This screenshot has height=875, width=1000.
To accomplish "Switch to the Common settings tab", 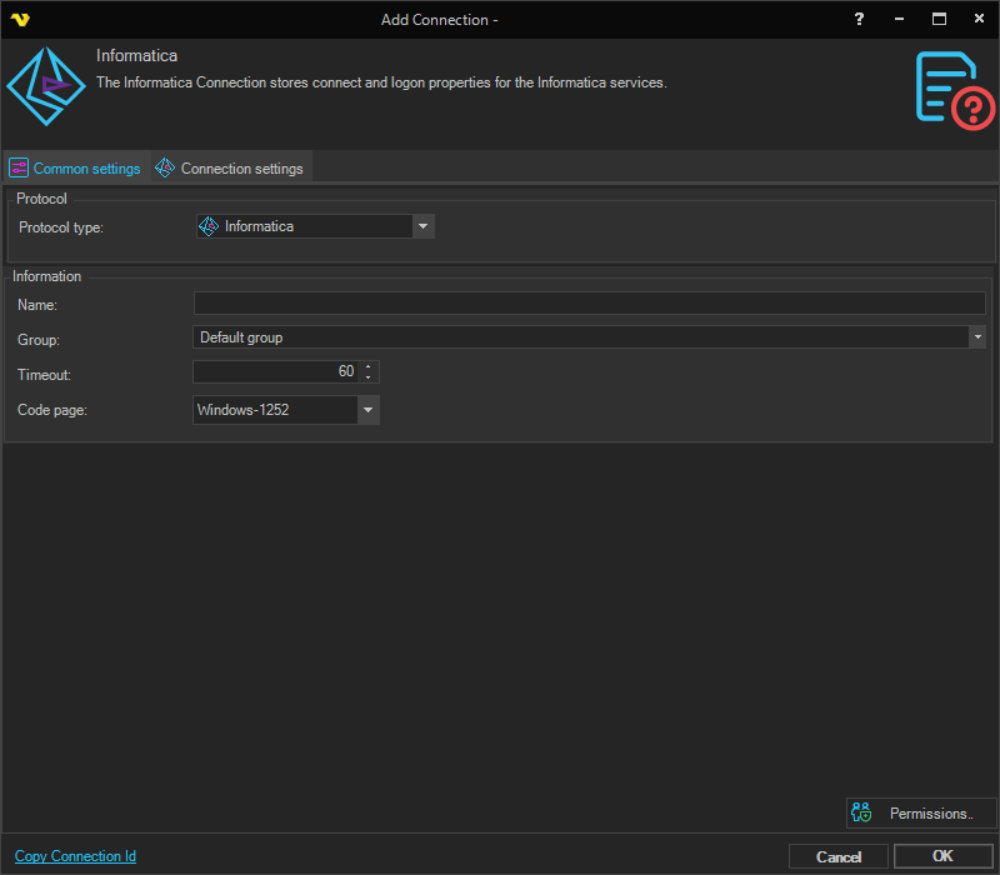I will (76, 168).
